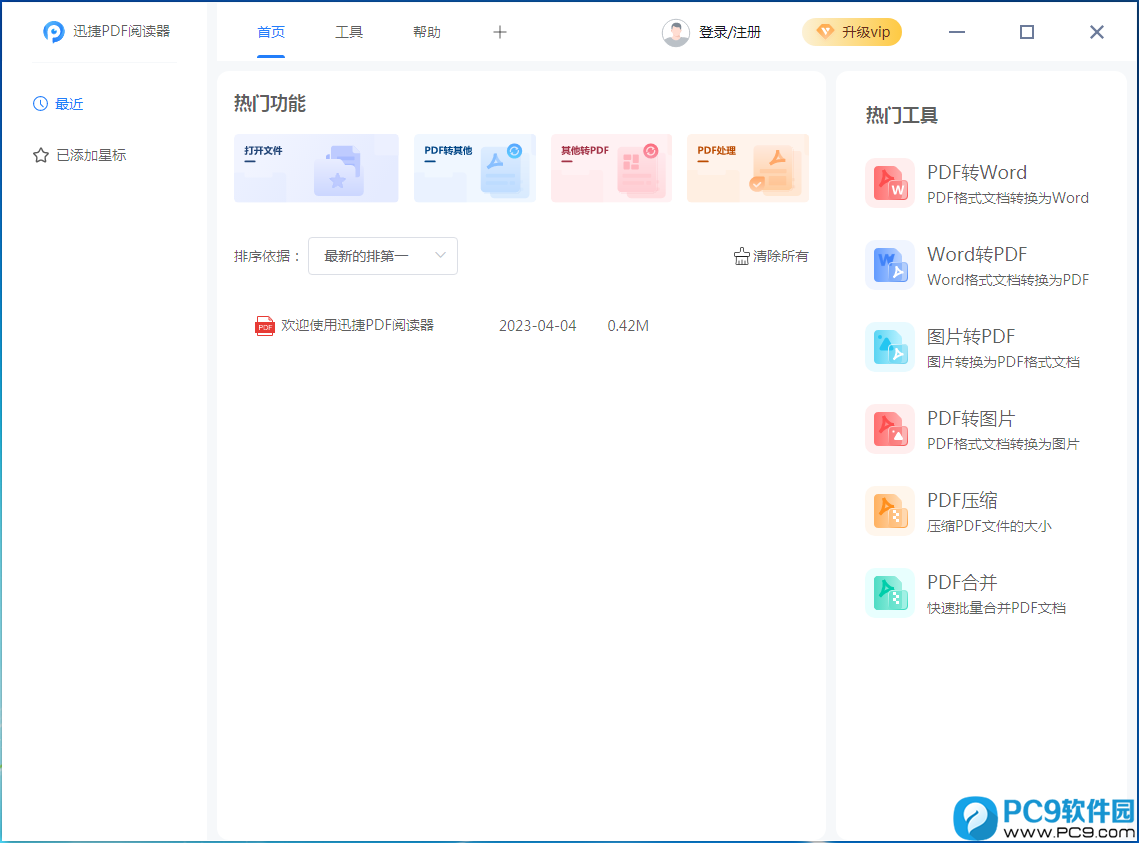
Task: Click the broom icon beside 清除所有
Action: coord(741,256)
